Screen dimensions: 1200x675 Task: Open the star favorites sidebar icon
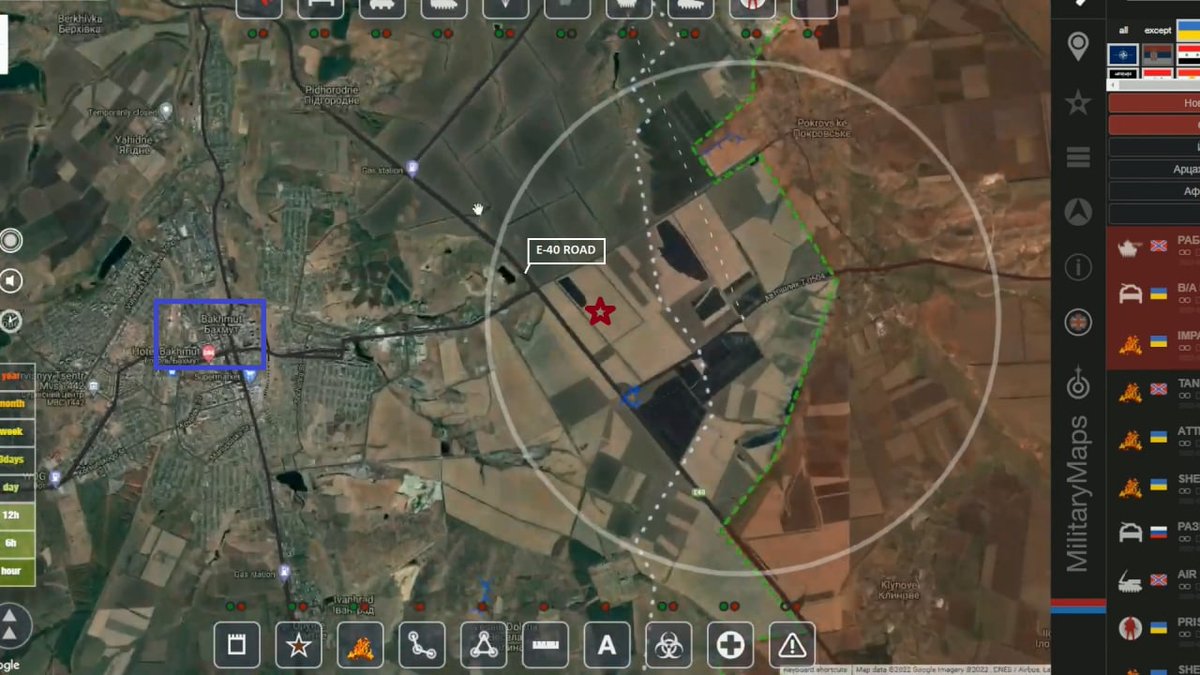click(1078, 102)
